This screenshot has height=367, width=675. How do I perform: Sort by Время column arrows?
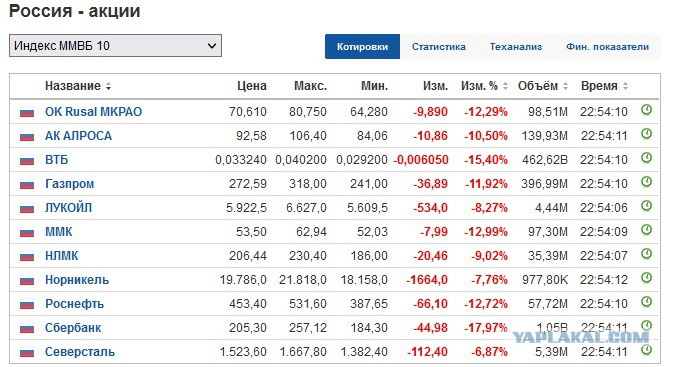[x=625, y=86]
